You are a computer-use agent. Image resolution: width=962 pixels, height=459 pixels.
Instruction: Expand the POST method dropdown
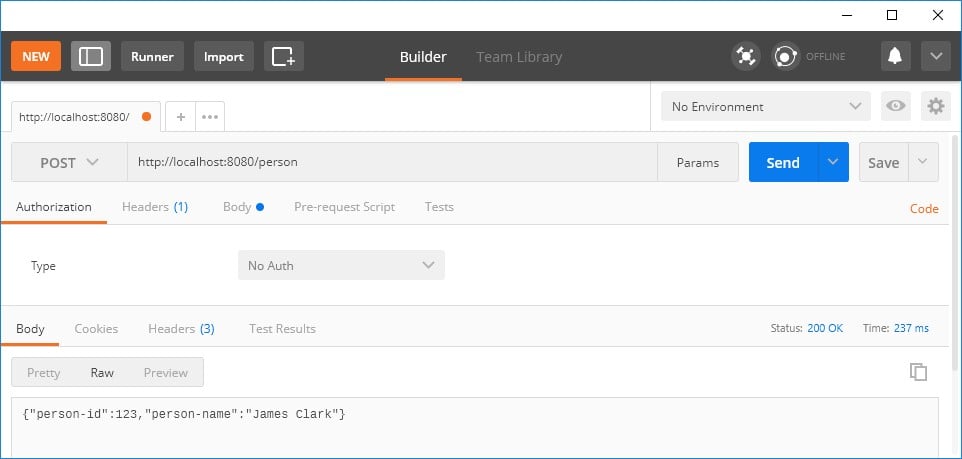pos(69,163)
